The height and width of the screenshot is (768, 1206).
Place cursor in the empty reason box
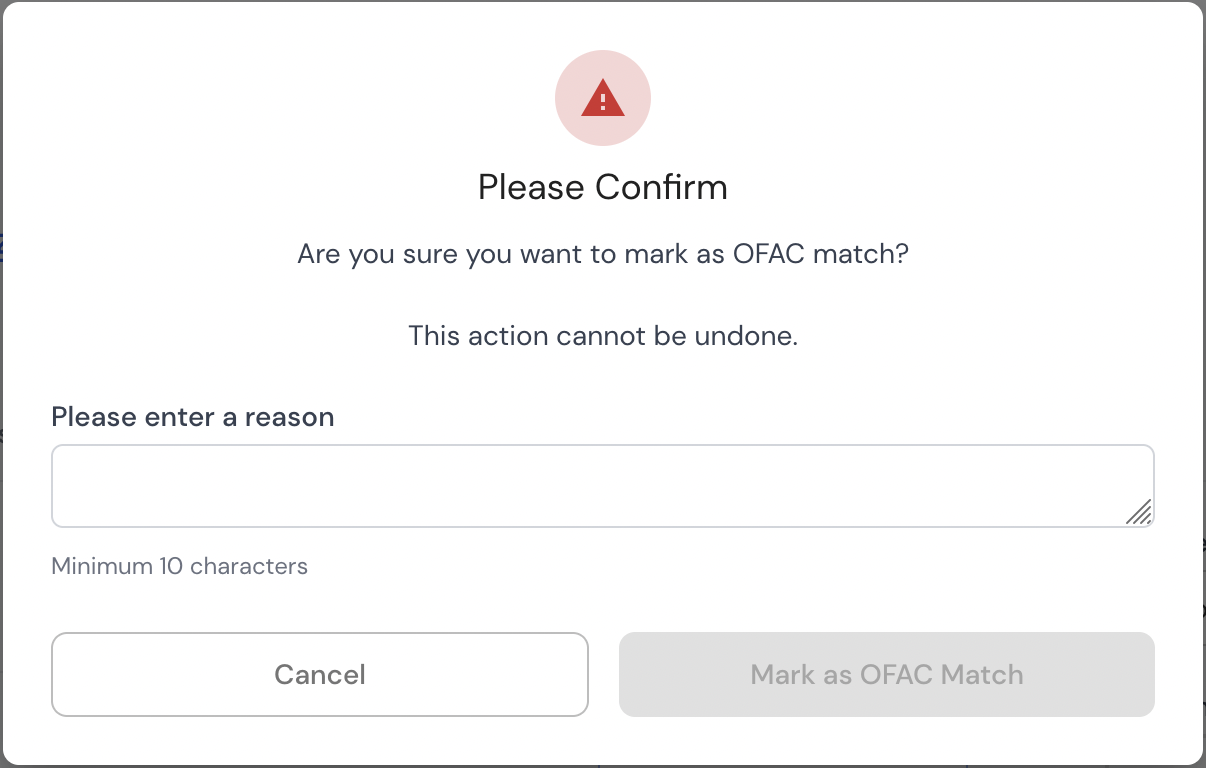(x=603, y=486)
